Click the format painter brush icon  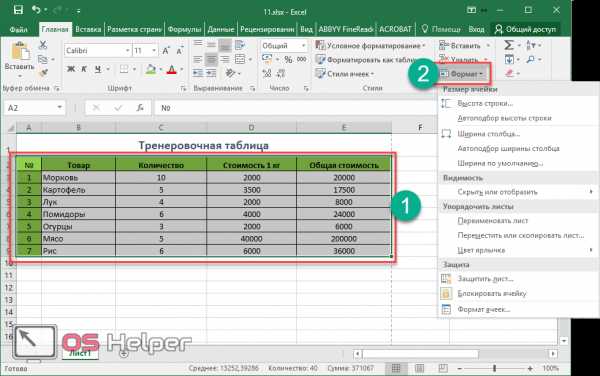(x=43, y=73)
